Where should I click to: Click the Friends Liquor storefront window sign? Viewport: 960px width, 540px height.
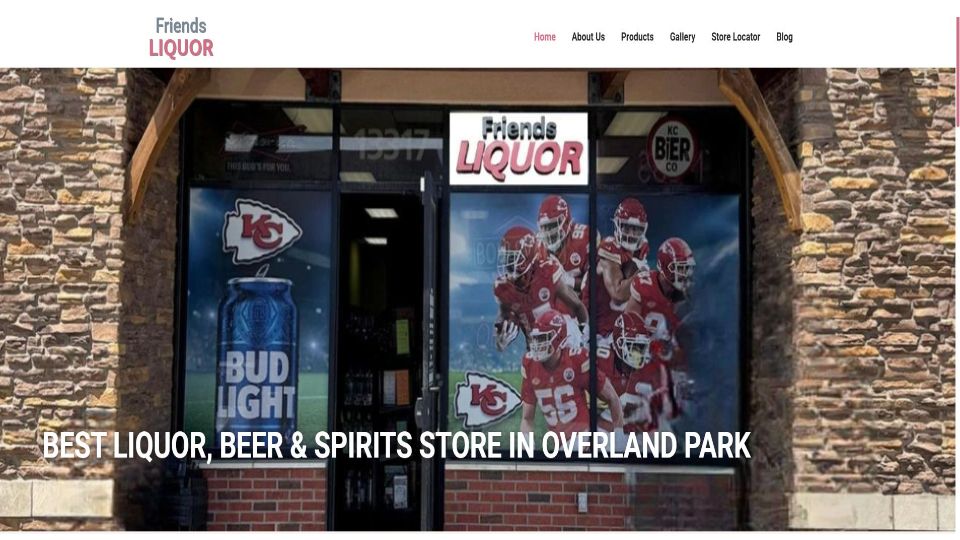(519, 149)
